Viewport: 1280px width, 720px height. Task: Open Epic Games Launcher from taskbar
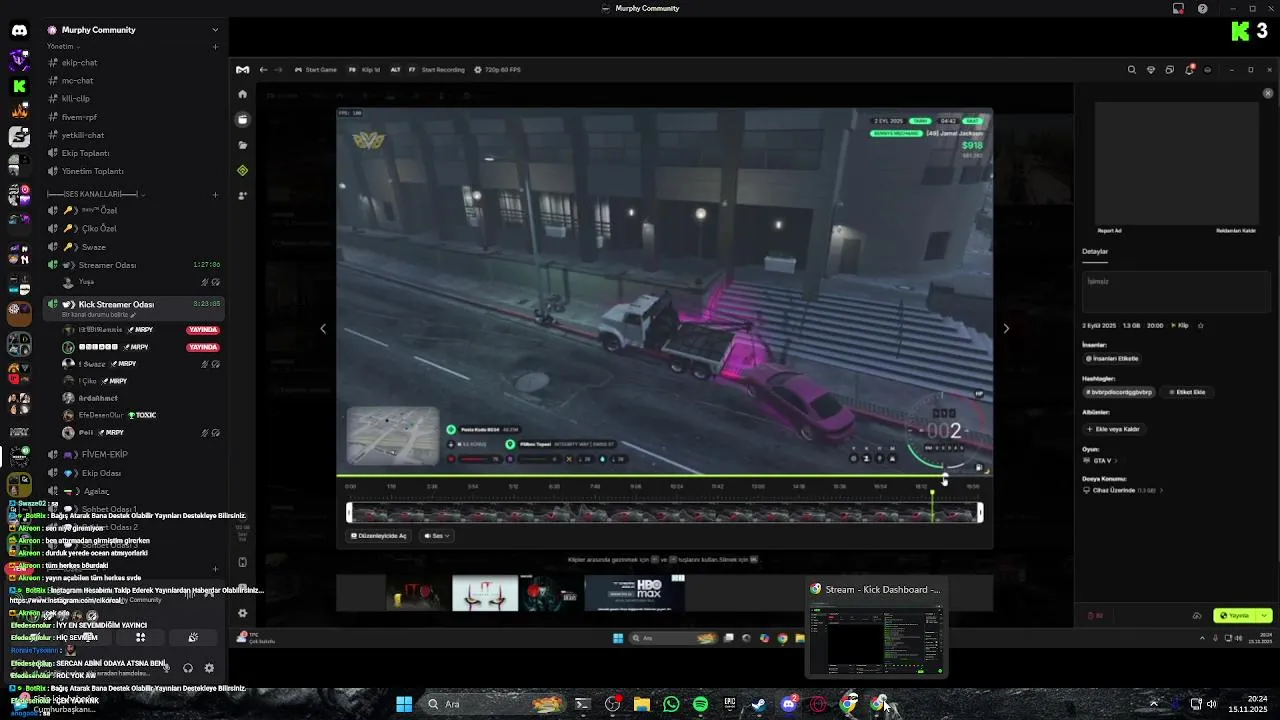tap(730, 704)
